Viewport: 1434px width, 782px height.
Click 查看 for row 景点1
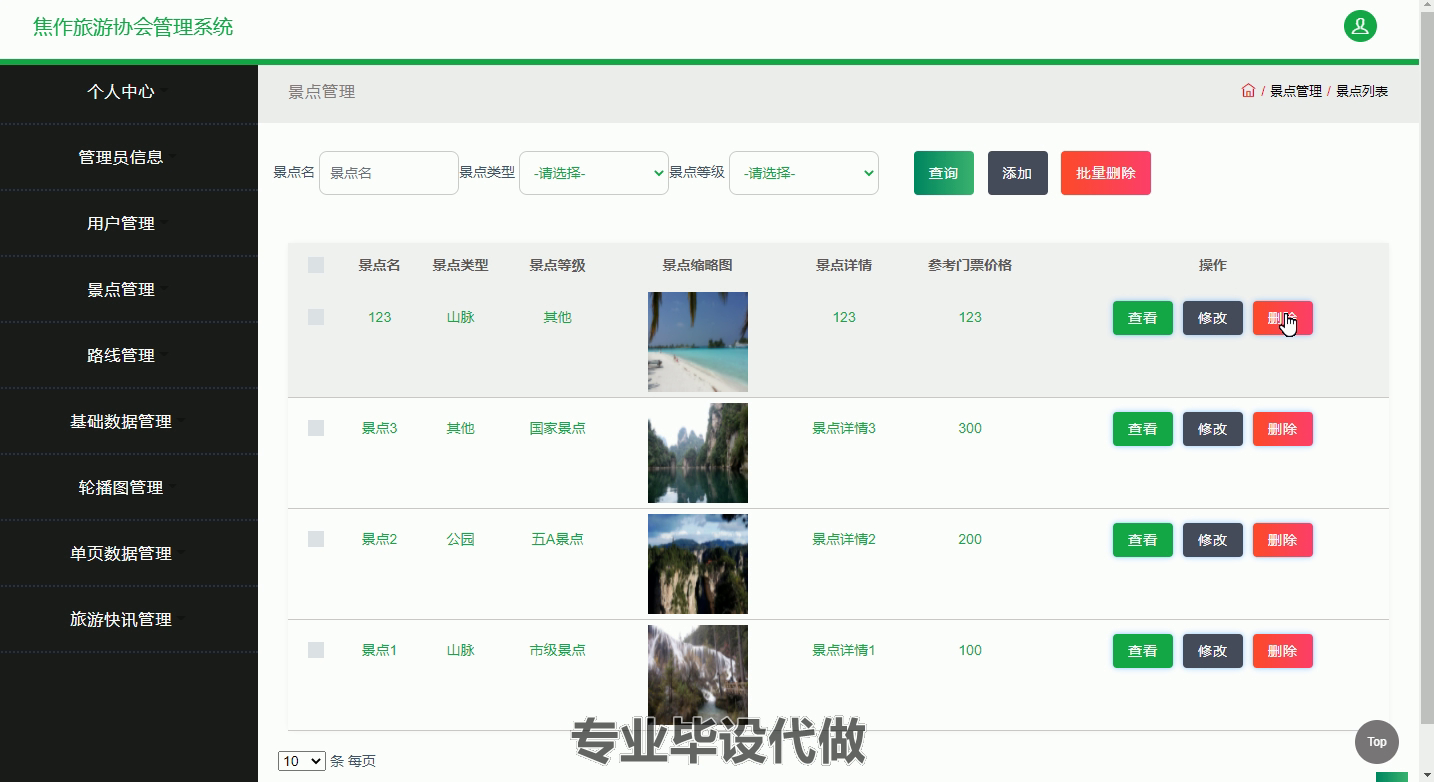[1143, 651]
